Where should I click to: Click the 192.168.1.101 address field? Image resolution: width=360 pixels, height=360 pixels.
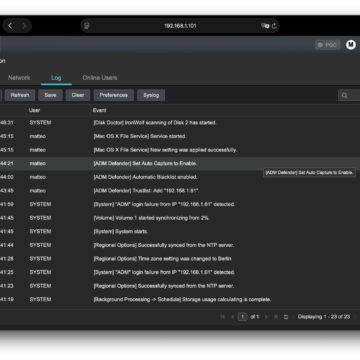pos(180,26)
